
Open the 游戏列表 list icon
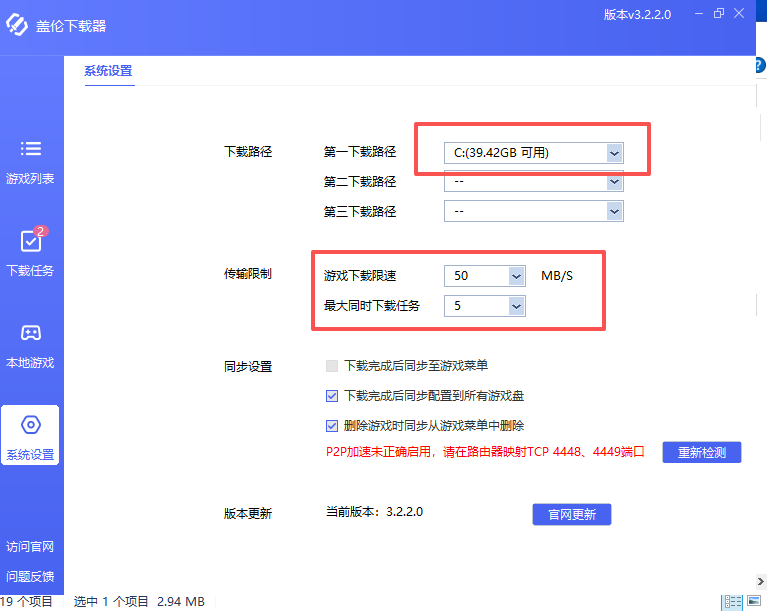pos(30,148)
